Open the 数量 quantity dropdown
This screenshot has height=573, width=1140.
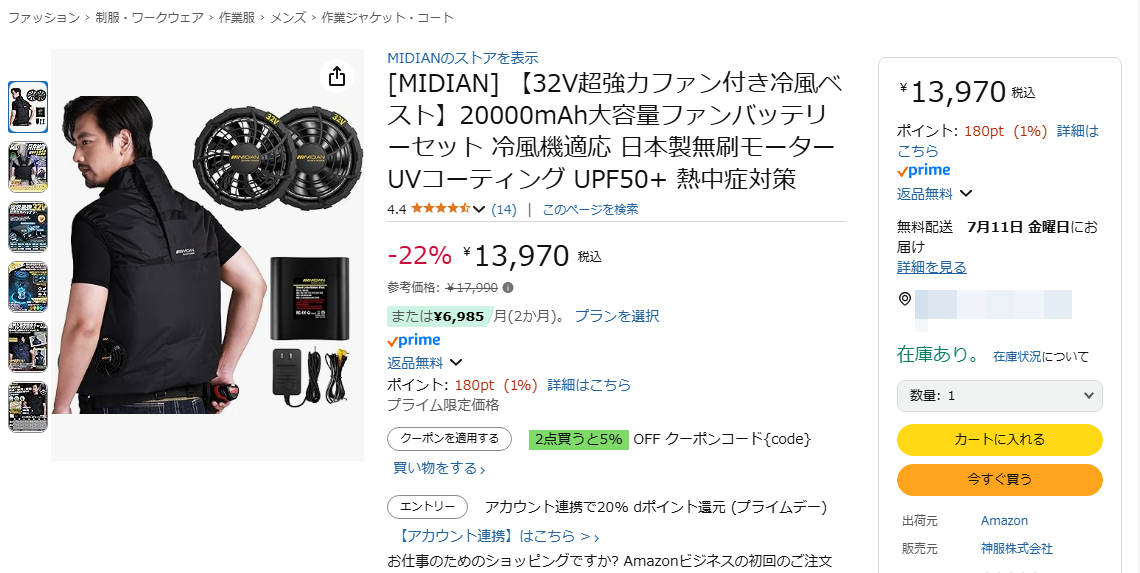(x=1000, y=396)
